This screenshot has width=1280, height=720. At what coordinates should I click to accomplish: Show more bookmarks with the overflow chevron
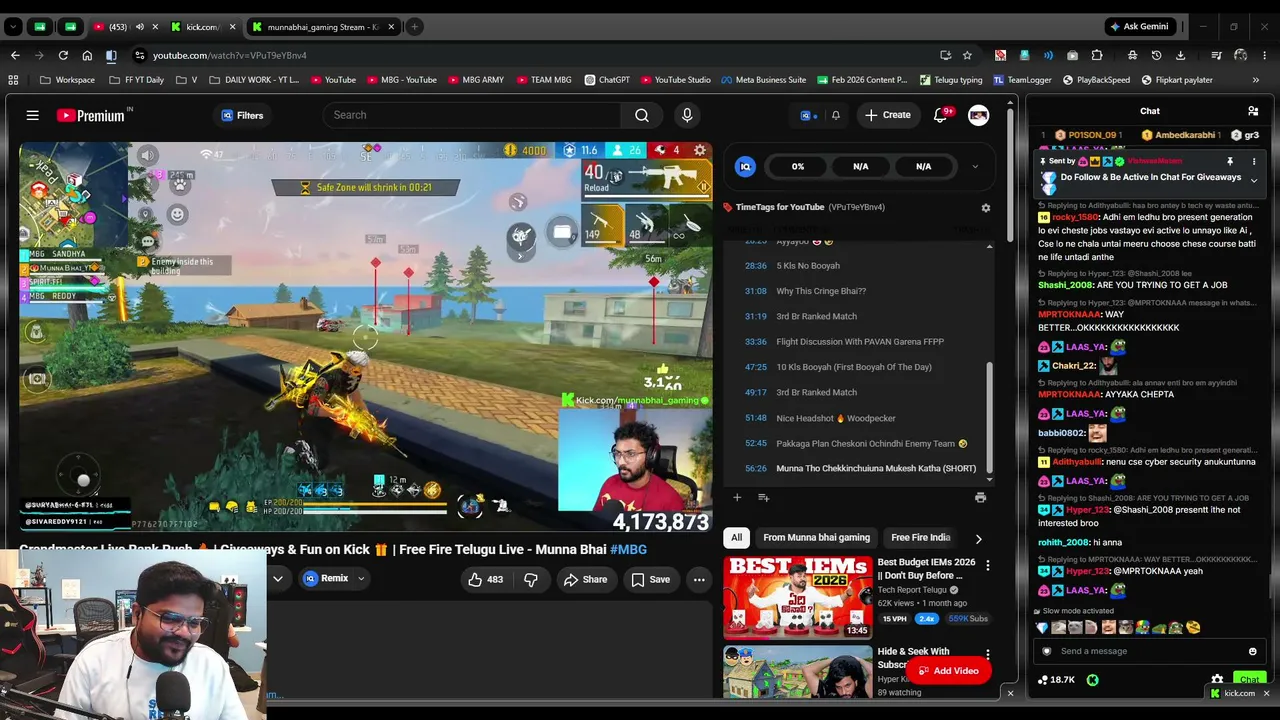[1256, 80]
